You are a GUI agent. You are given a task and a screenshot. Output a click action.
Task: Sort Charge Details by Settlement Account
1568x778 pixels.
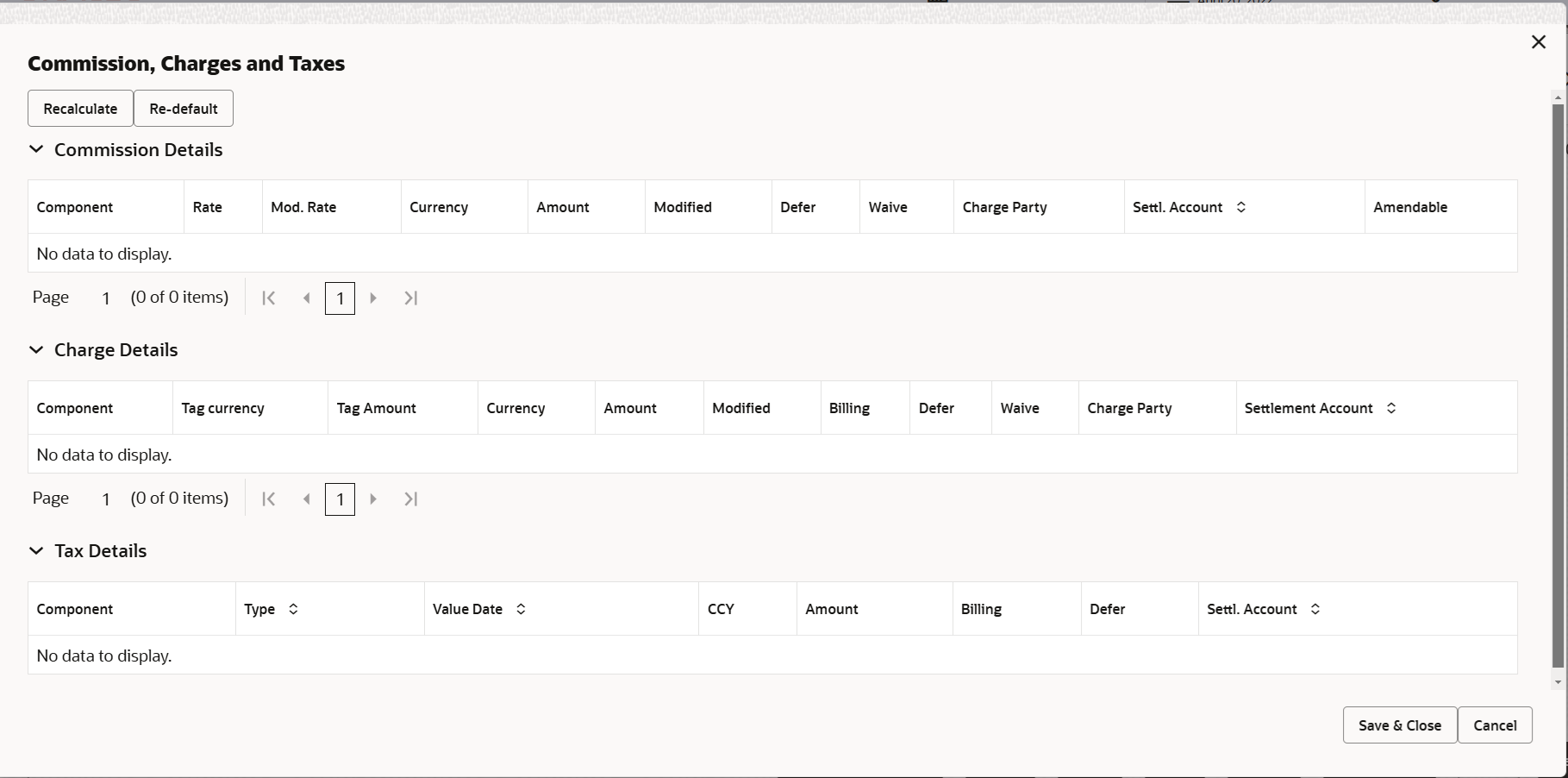pyautogui.click(x=1391, y=408)
